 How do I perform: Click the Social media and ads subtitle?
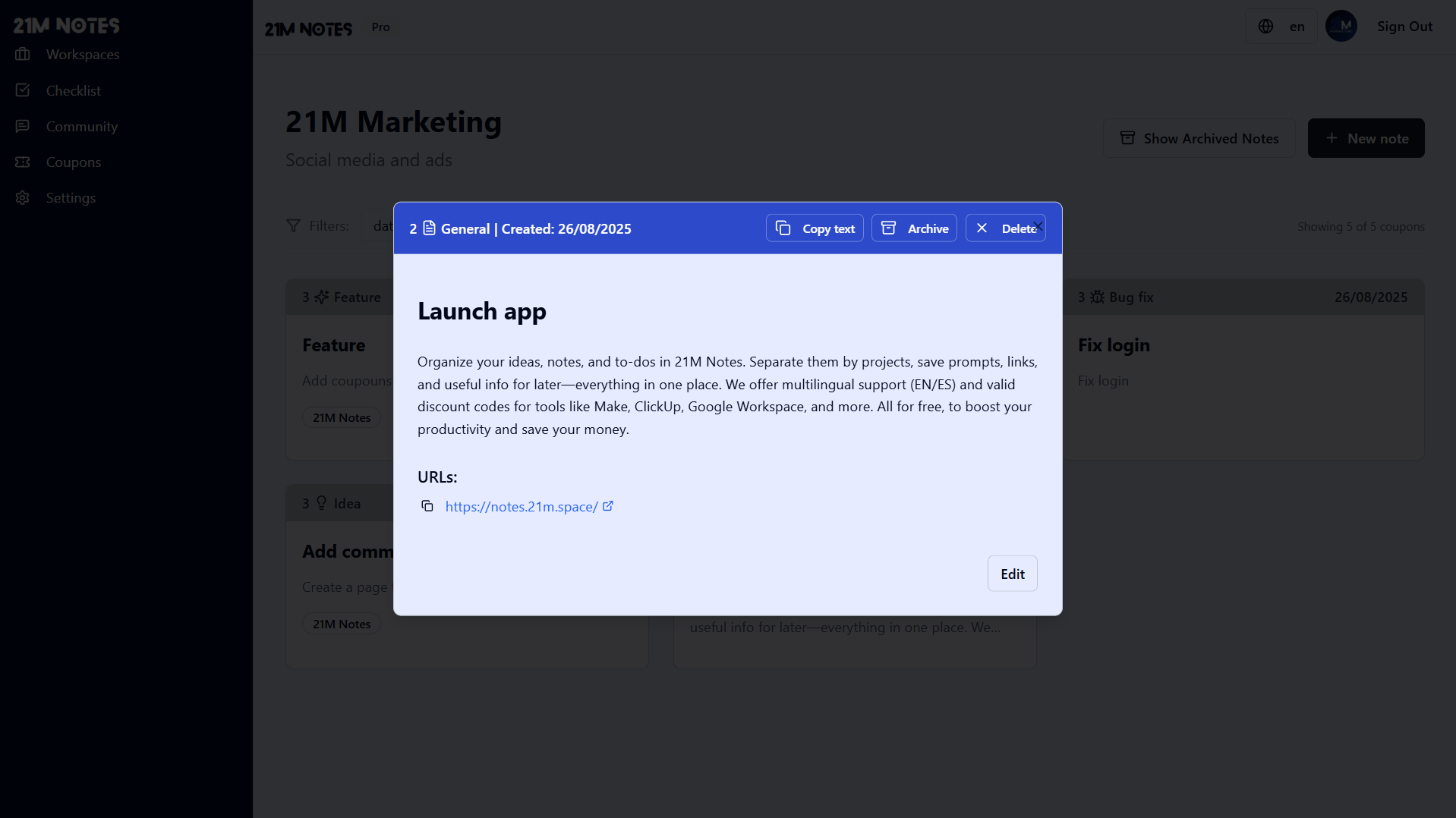[x=368, y=160]
